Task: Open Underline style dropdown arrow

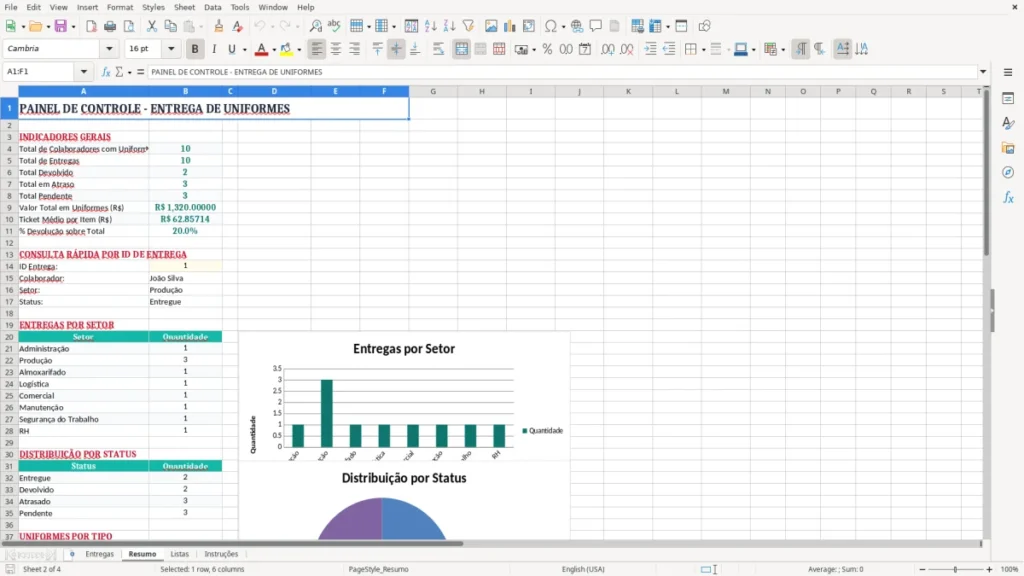Action: 245,50
